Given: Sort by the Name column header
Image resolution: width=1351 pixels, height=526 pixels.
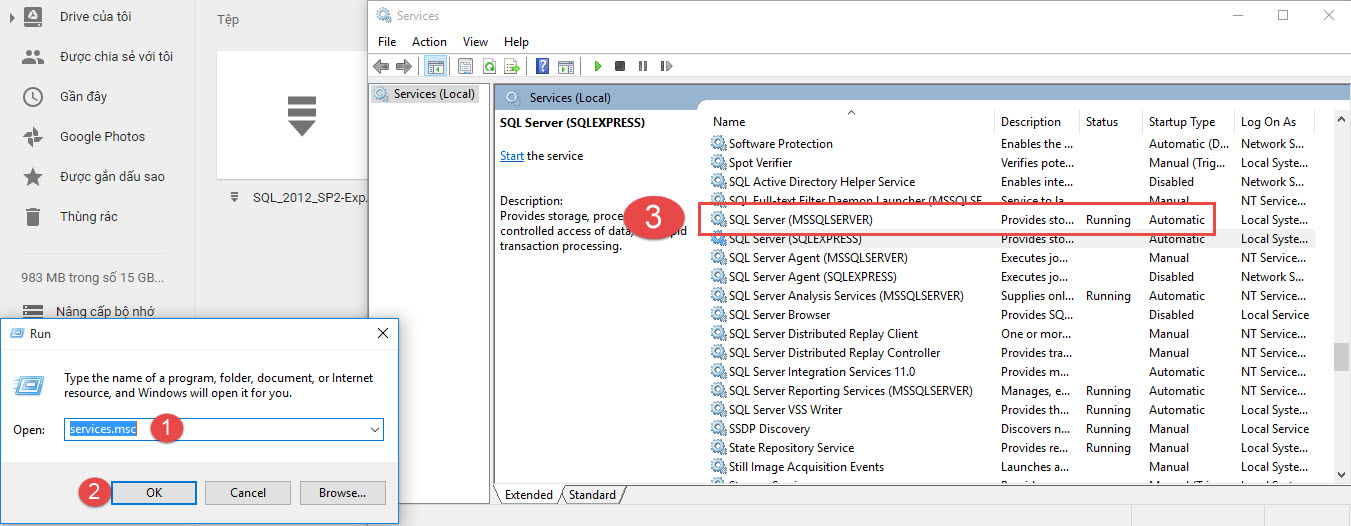Looking at the screenshot, I should click(x=851, y=122).
